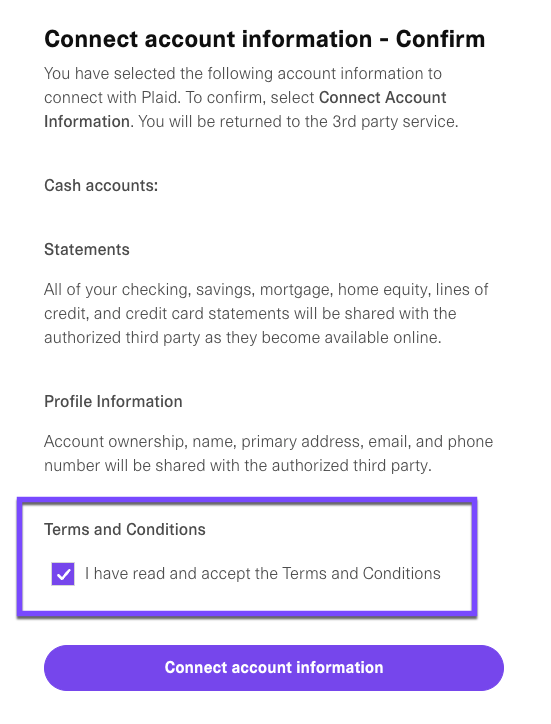Viewport: 551px width, 724px height.
Task: Select the words 'Terms and Conditions' in checkbox label
Action: (x=361, y=573)
